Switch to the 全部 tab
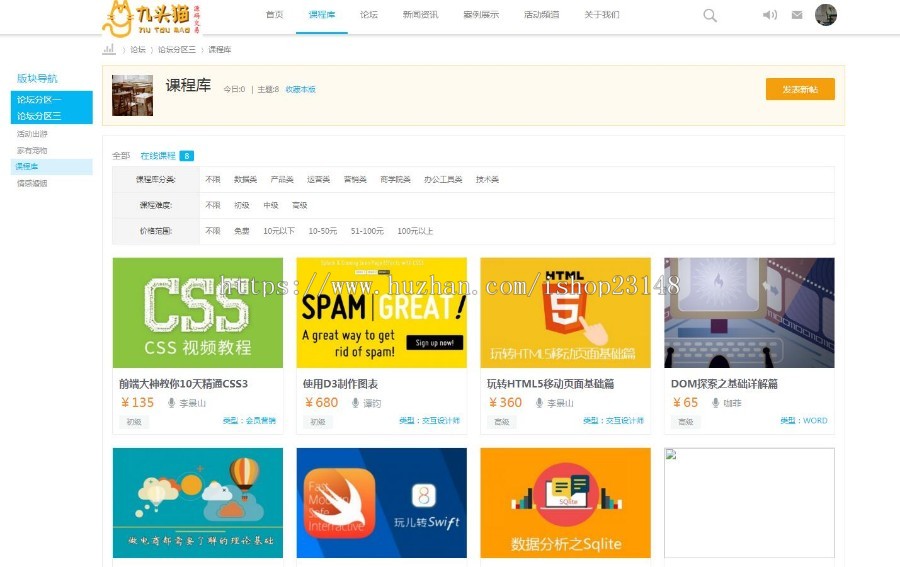900x567 pixels. [121, 156]
